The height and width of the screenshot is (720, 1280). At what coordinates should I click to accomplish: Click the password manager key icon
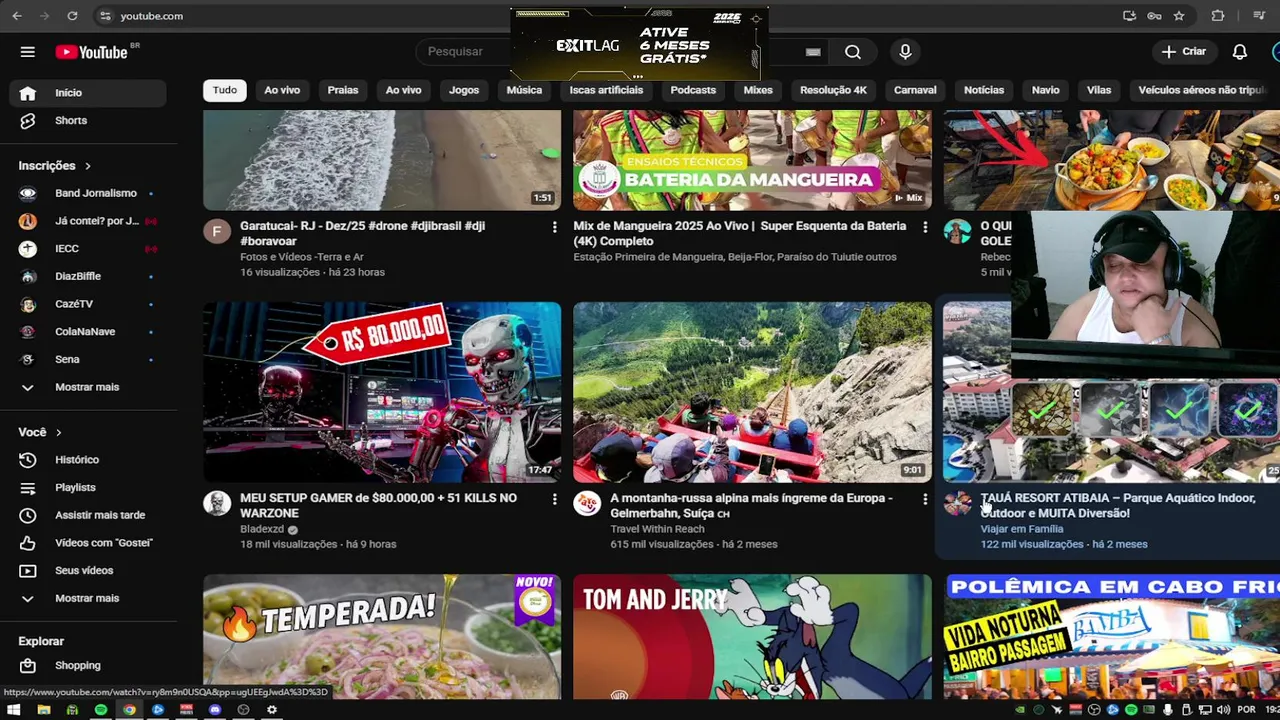point(1154,16)
